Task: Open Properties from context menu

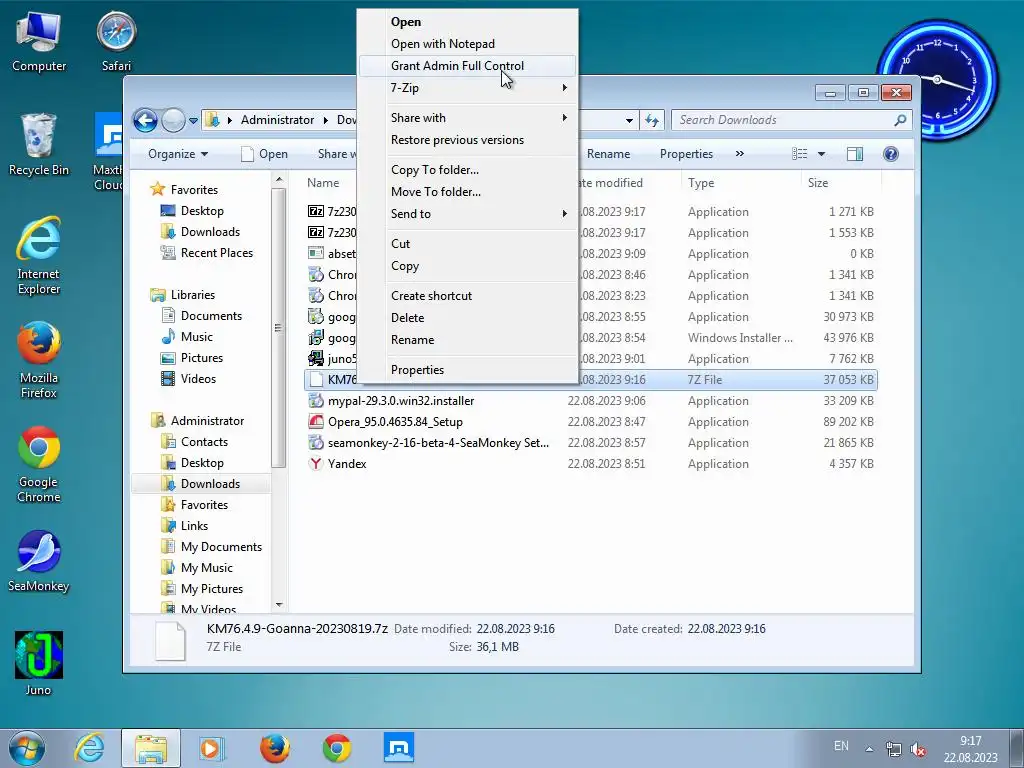Action: [468, 370]
